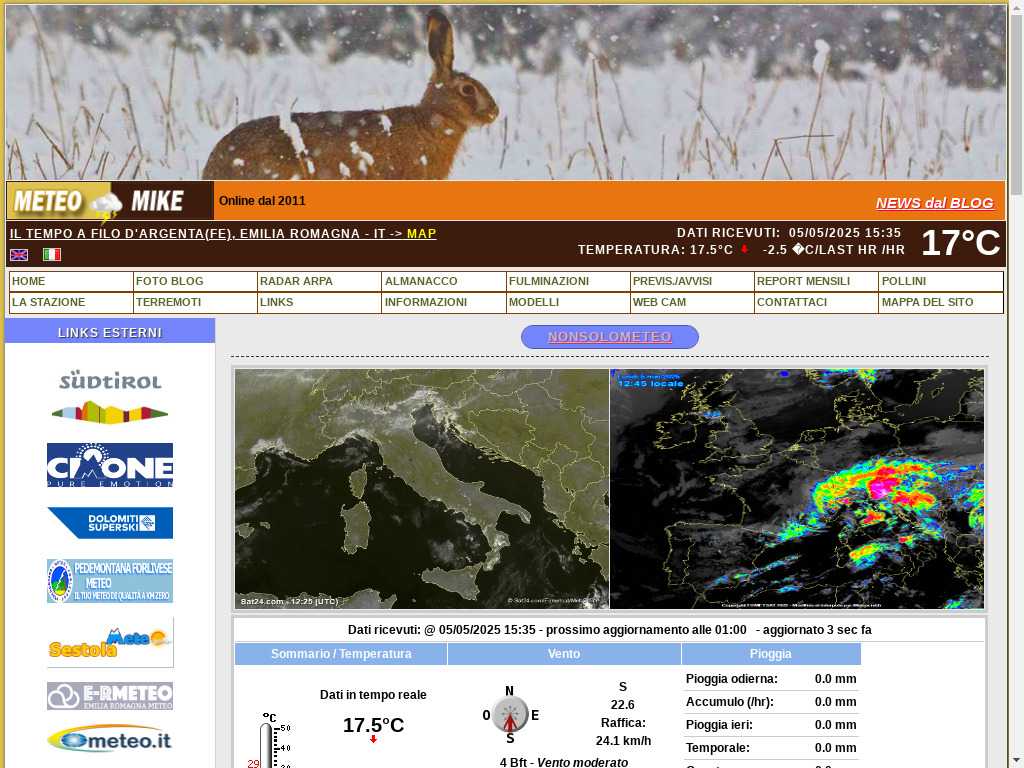Click the Meteo Mike logo
Screen dimensions: 1024x768
pyautogui.click(x=110, y=201)
